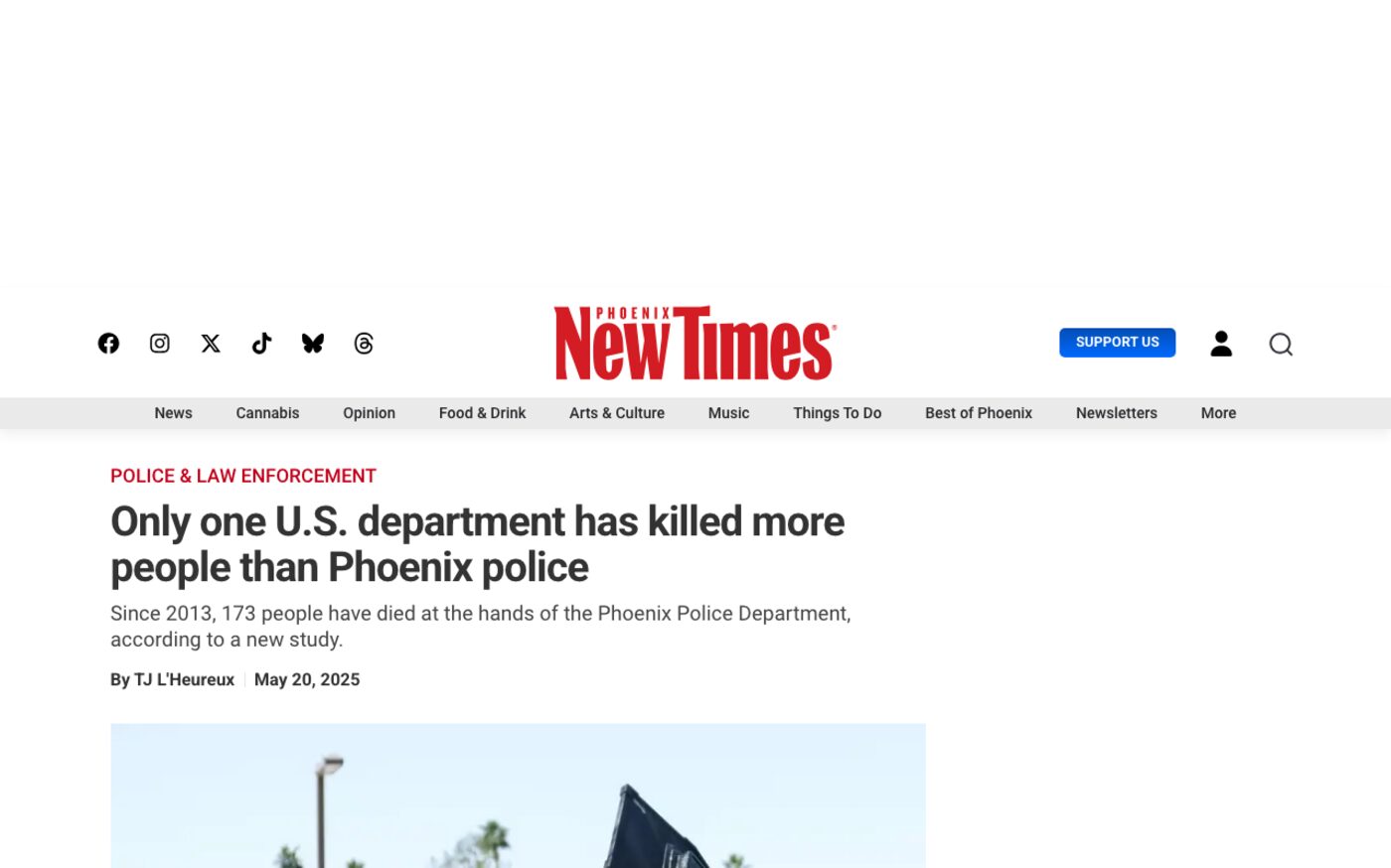Open the Instagram social icon
The height and width of the screenshot is (868, 1391).
click(159, 343)
